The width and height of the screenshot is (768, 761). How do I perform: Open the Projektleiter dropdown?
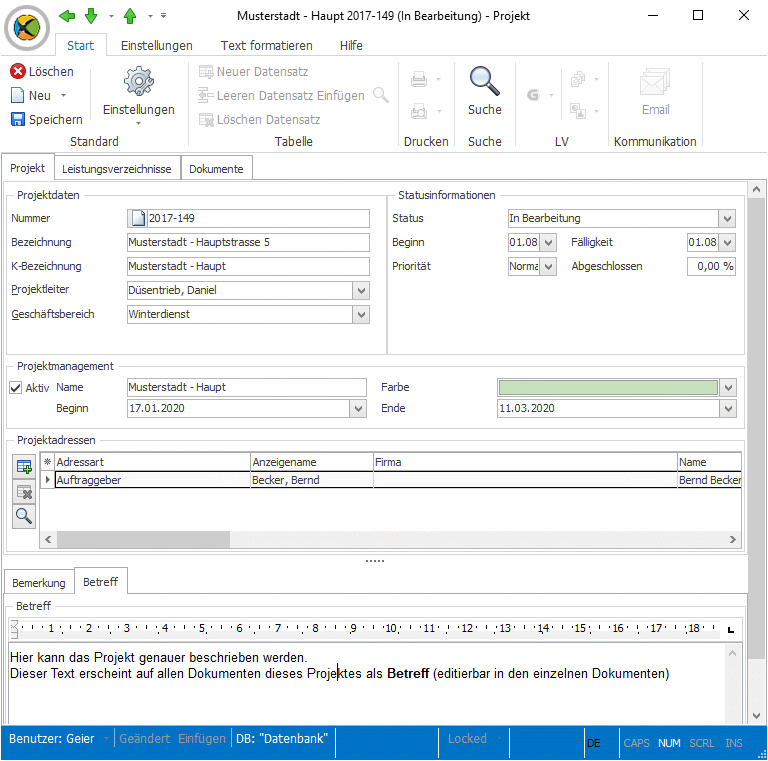[361, 290]
